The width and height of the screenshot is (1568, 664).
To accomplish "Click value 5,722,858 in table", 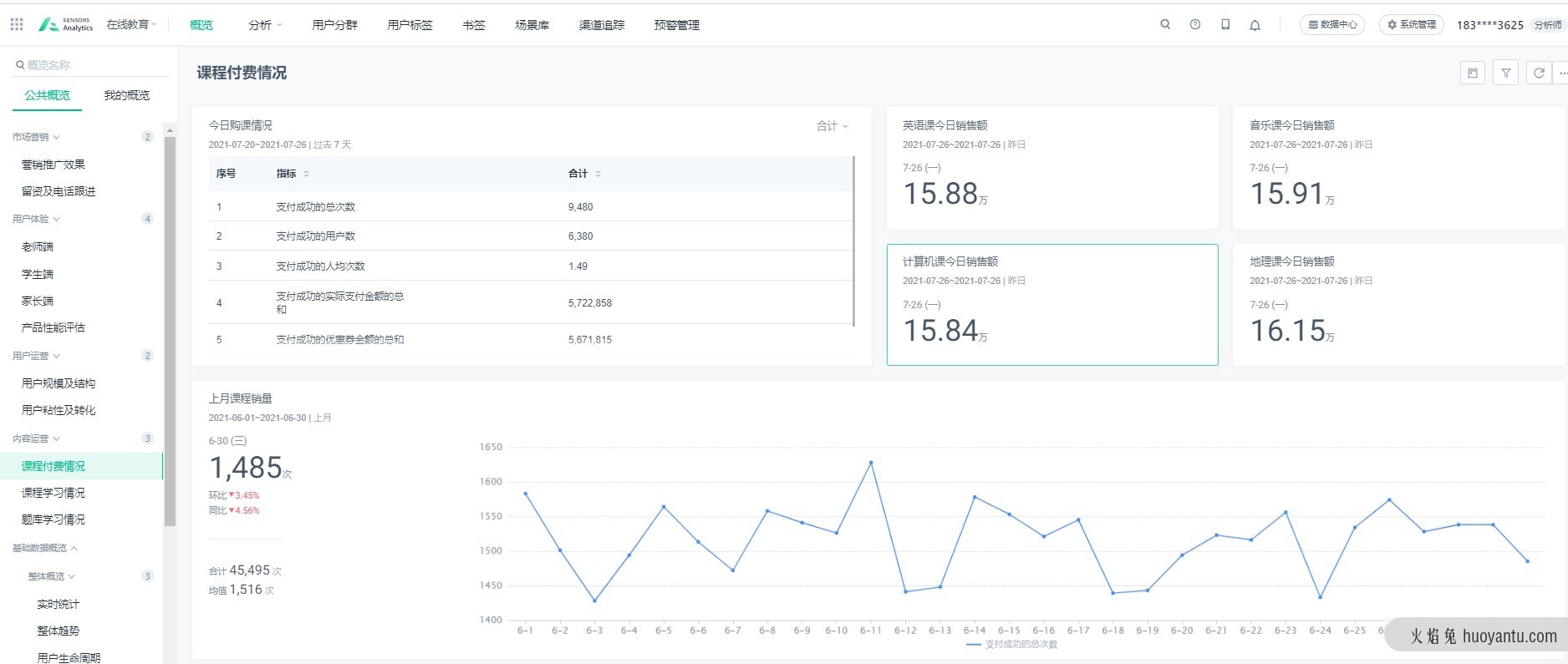I will point(590,303).
